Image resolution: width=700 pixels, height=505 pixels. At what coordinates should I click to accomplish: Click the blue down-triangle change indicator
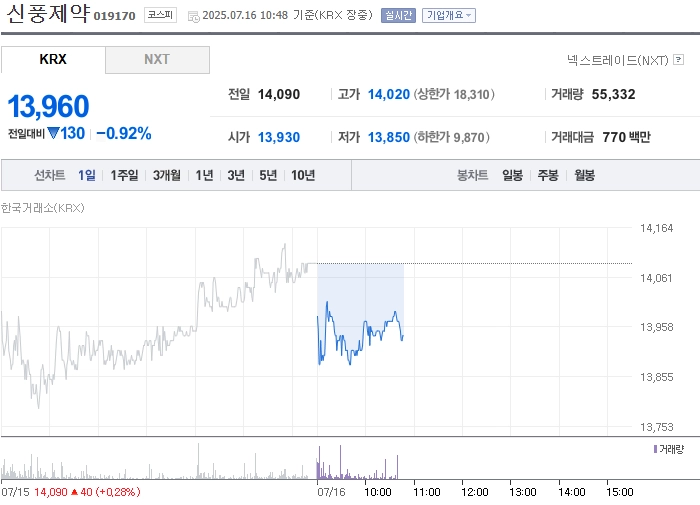click(x=53, y=133)
